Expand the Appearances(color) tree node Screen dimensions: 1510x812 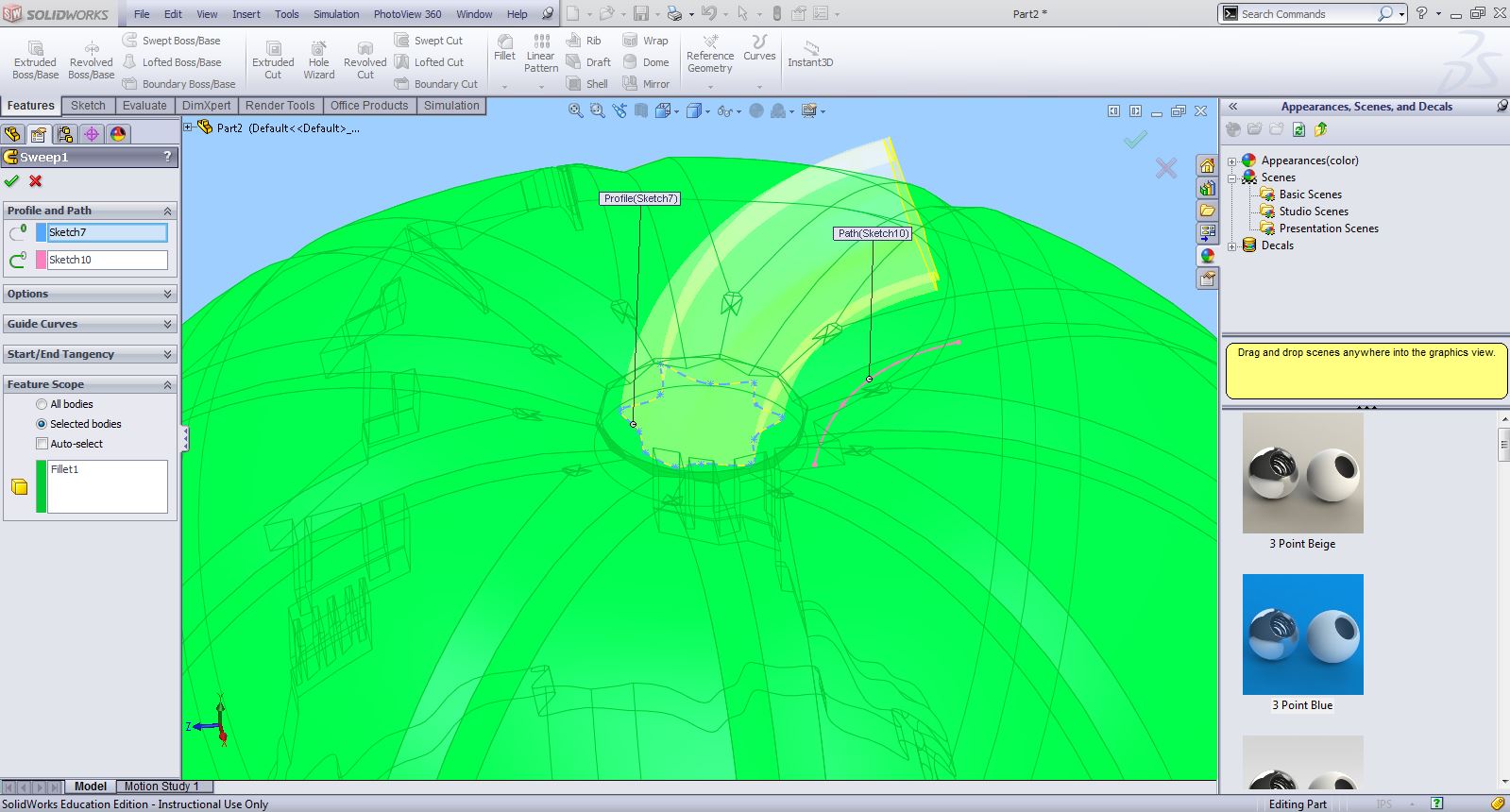tap(1231, 161)
